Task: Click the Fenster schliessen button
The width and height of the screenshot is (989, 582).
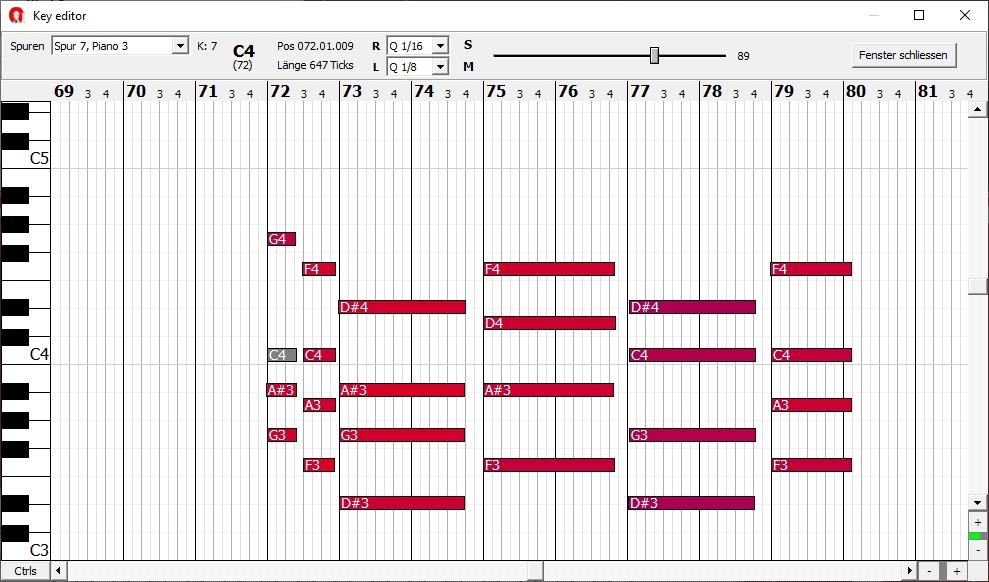Action: pos(904,55)
